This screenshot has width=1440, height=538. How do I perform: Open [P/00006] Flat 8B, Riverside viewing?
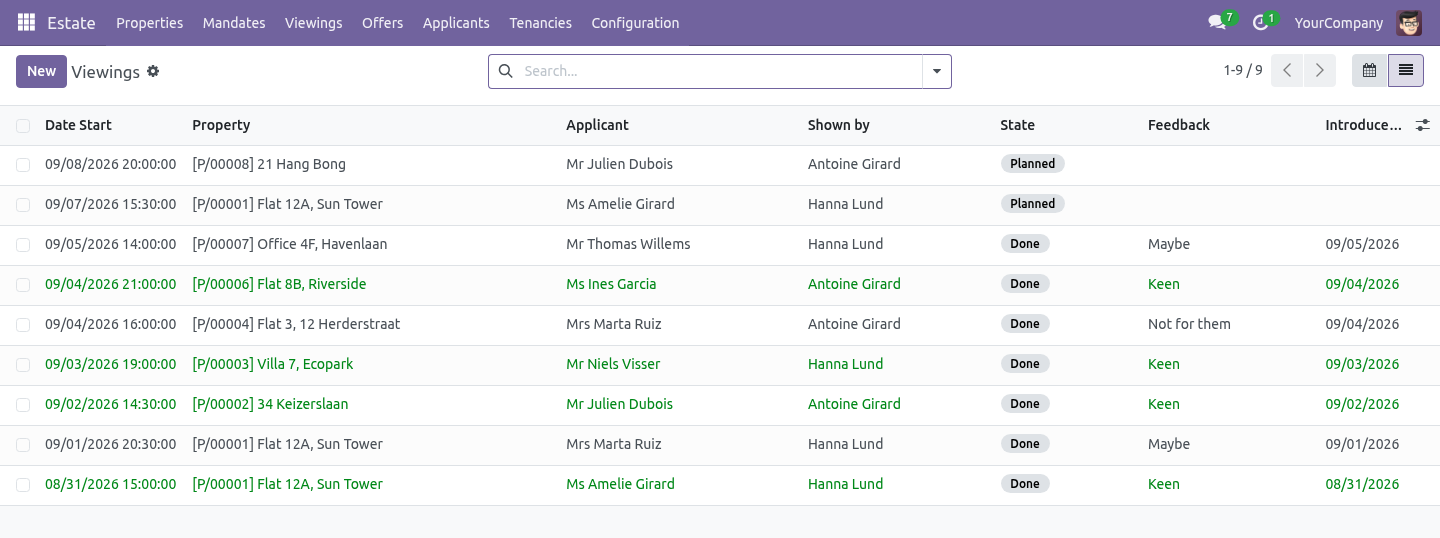tap(279, 284)
